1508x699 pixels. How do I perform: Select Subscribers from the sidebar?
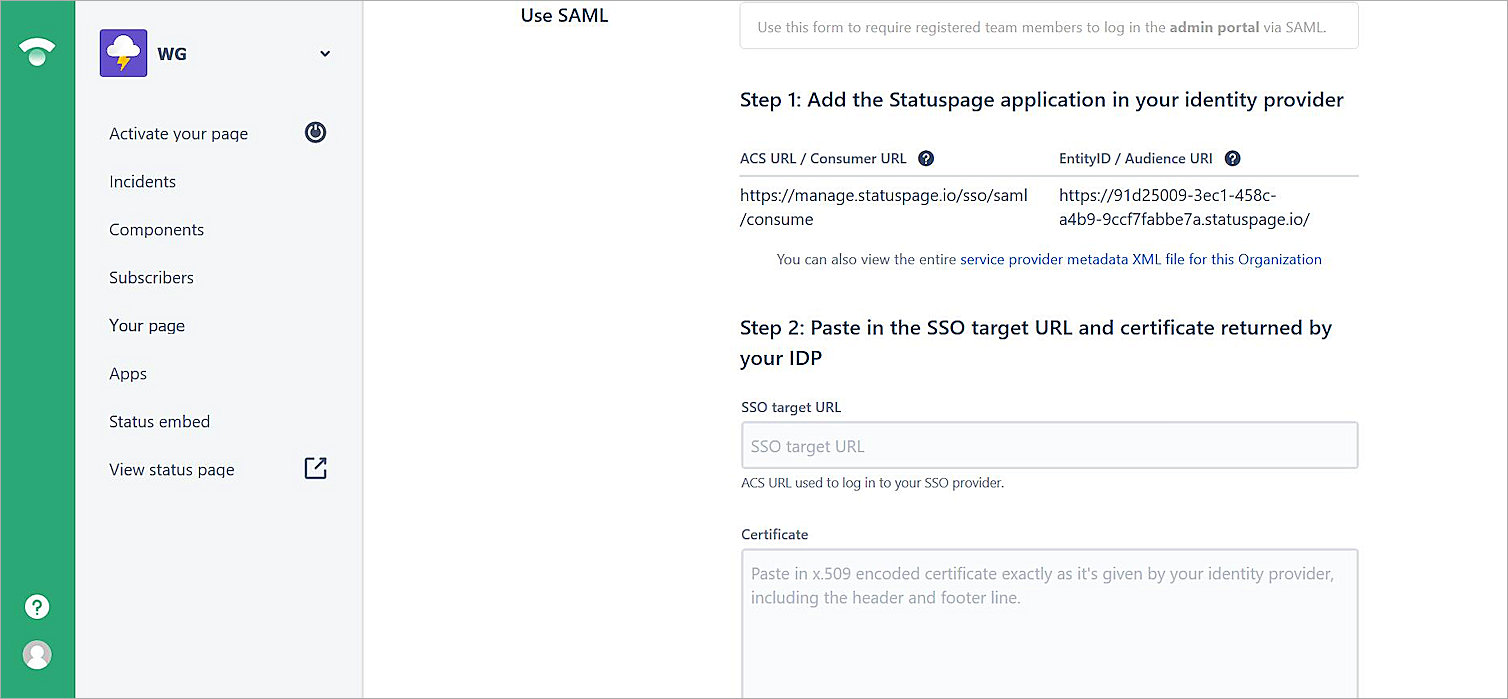click(x=151, y=277)
